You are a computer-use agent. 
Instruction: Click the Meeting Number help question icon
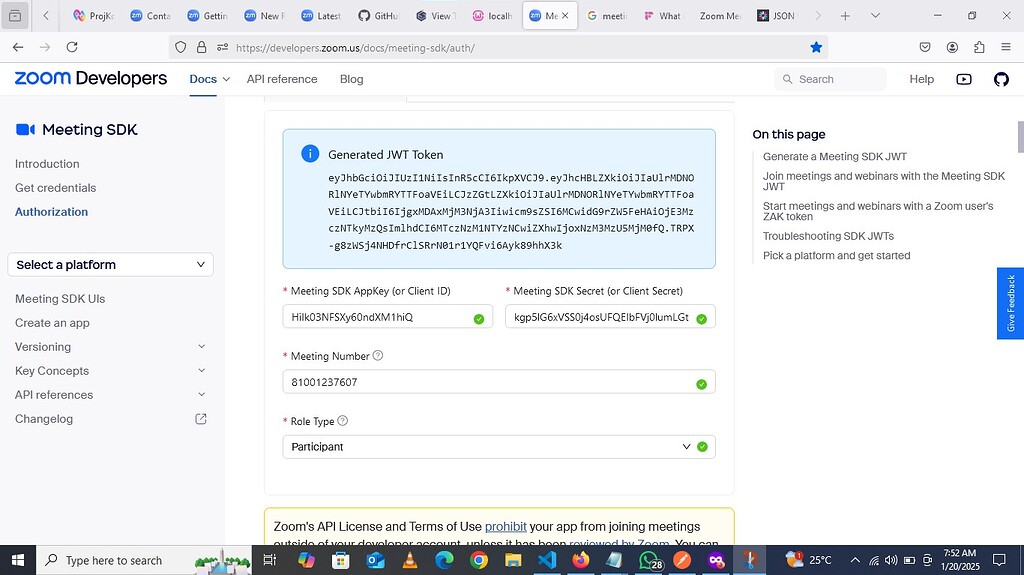click(x=377, y=355)
